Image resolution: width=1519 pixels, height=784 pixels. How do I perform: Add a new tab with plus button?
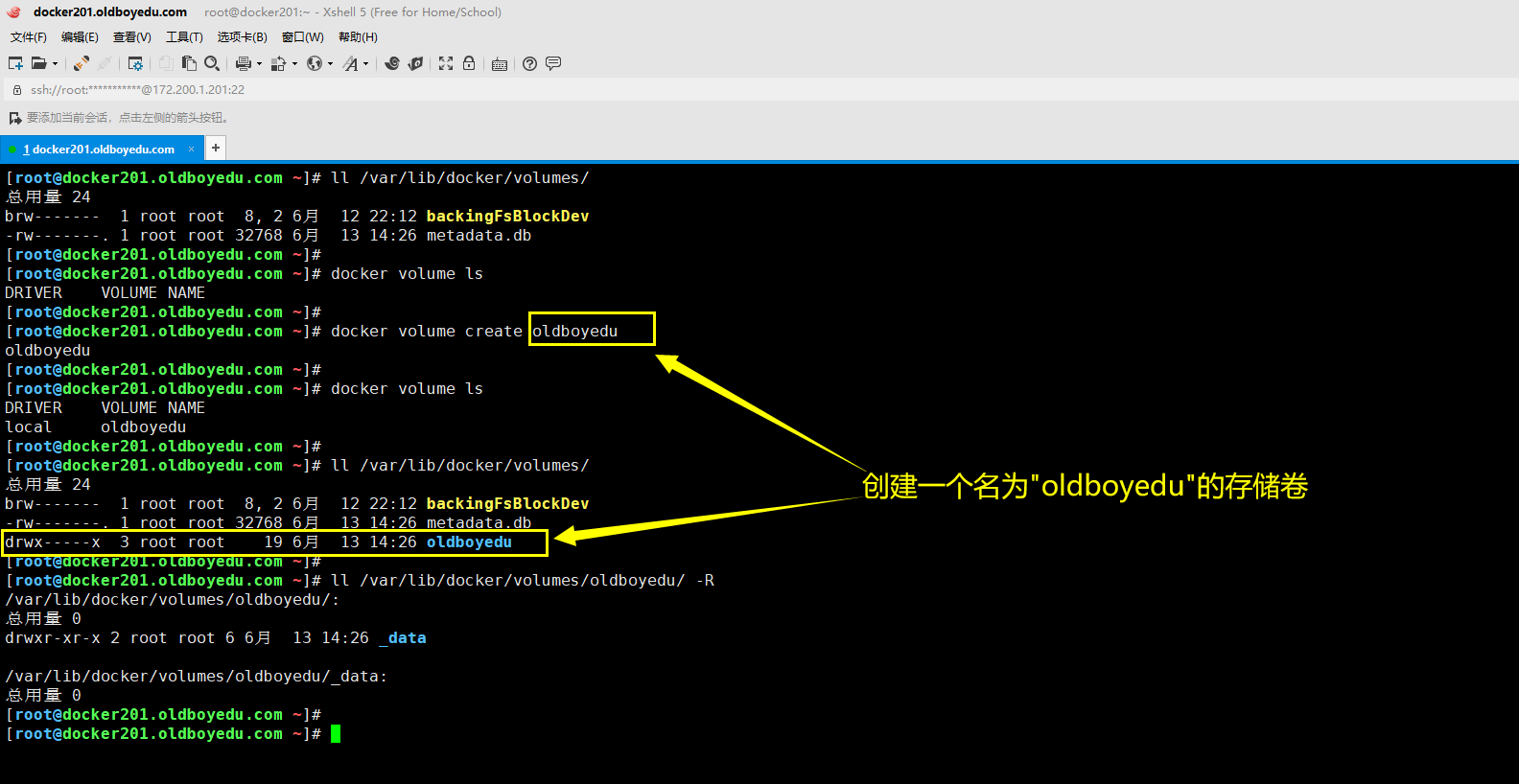point(216,148)
